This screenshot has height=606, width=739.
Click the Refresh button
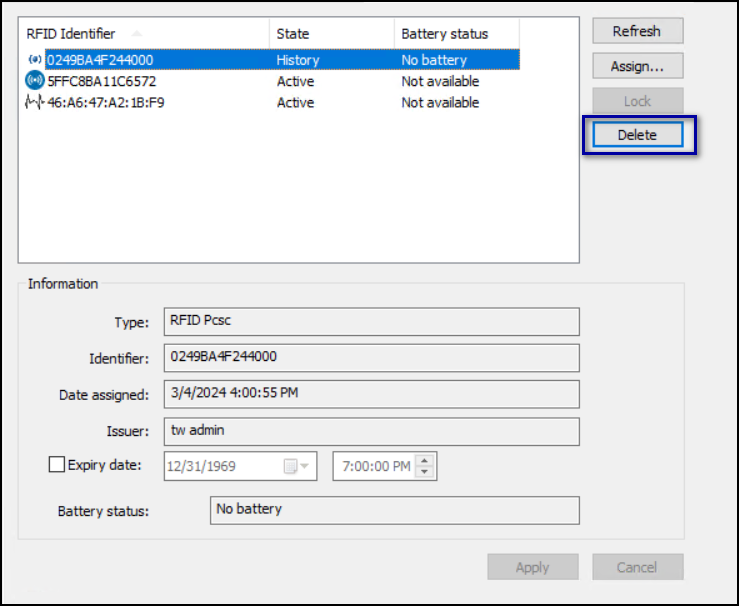[x=638, y=31]
